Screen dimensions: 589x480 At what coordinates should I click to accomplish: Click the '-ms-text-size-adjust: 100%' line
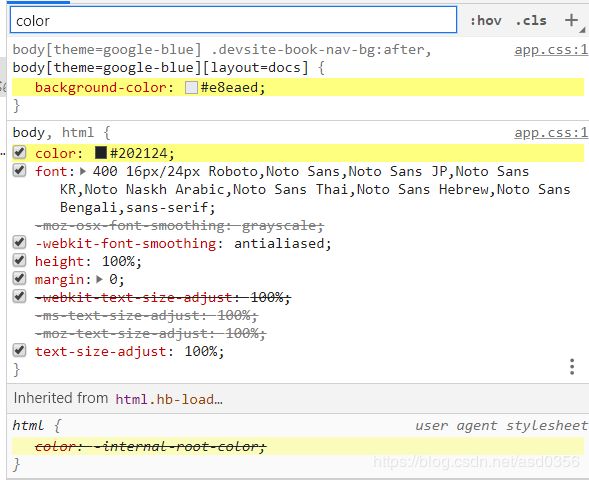(x=146, y=315)
